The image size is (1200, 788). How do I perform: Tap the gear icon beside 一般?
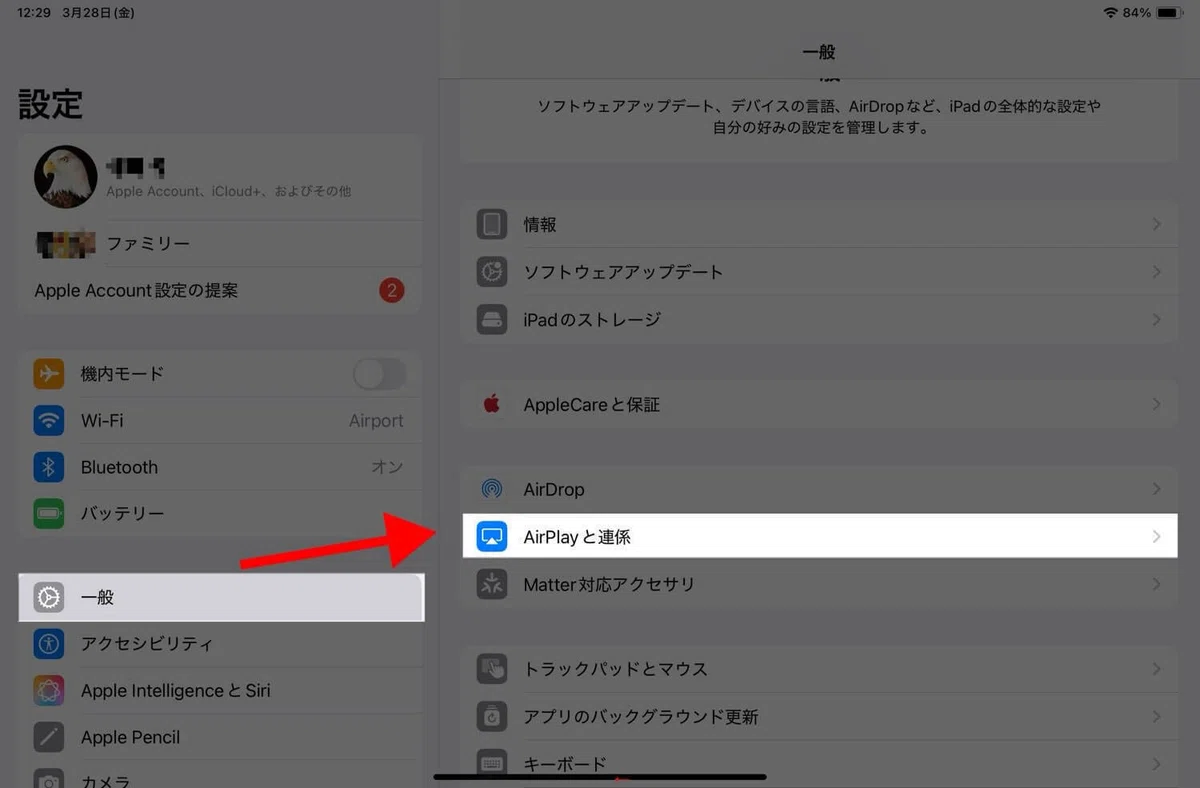49,597
